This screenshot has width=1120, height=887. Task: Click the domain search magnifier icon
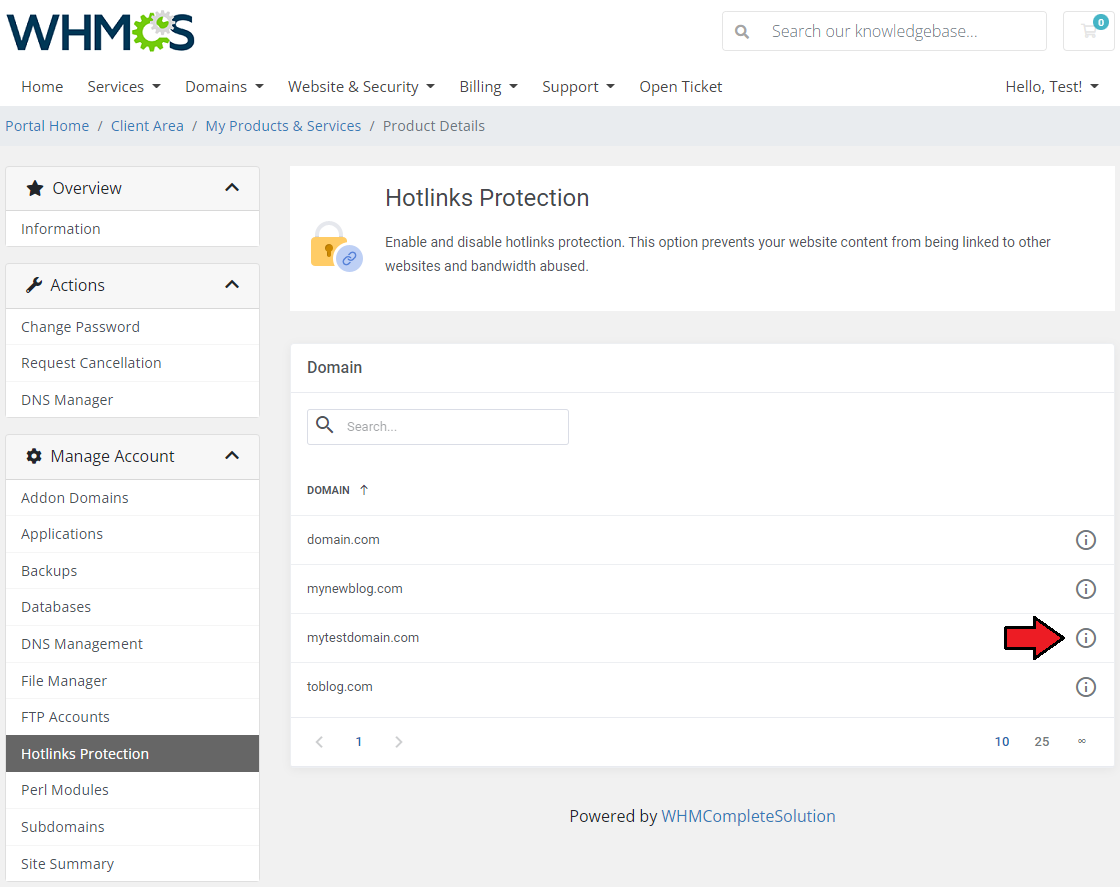pos(325,425)
